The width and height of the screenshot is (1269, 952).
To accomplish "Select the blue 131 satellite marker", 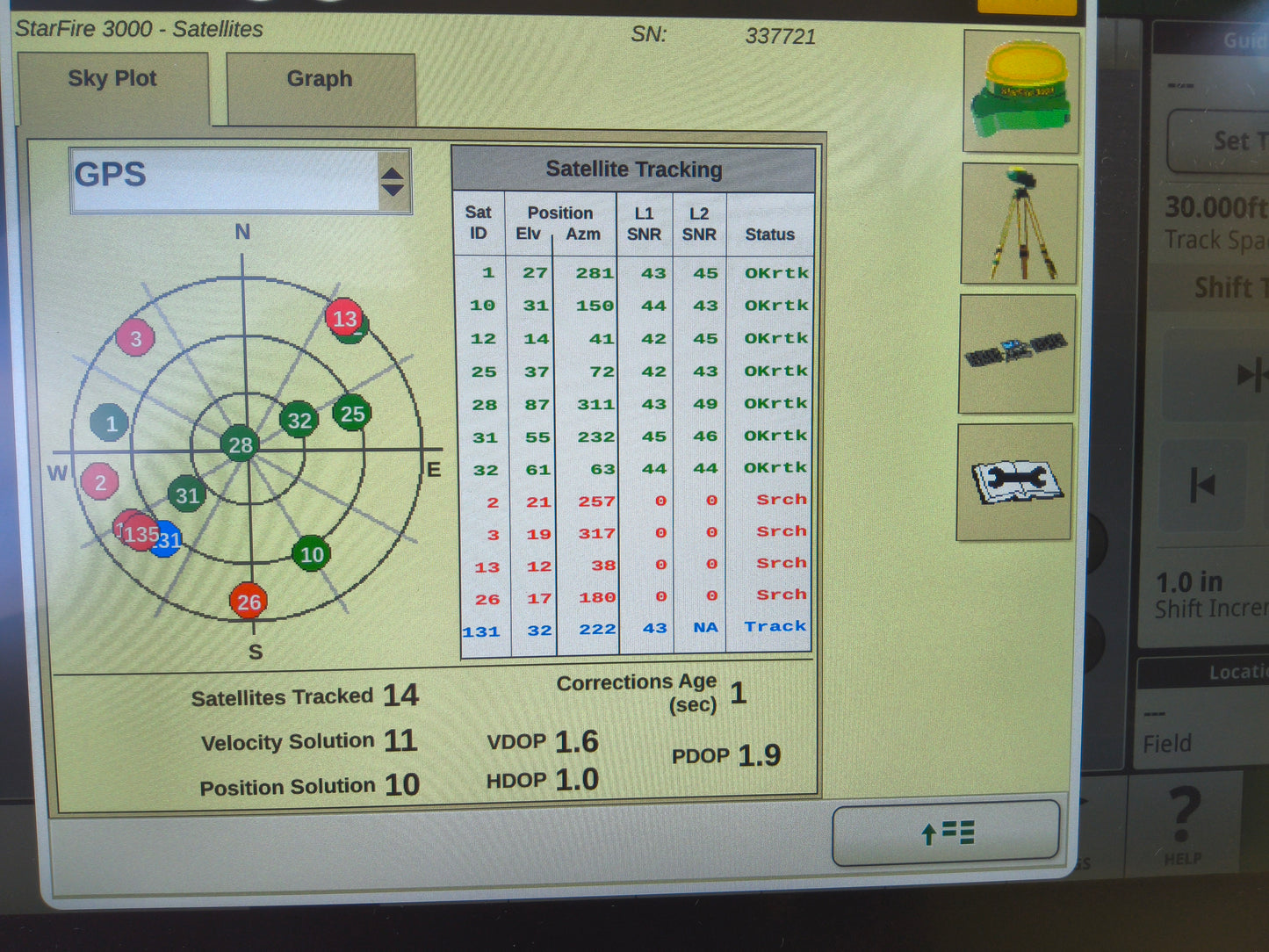I will coord(168,540).
